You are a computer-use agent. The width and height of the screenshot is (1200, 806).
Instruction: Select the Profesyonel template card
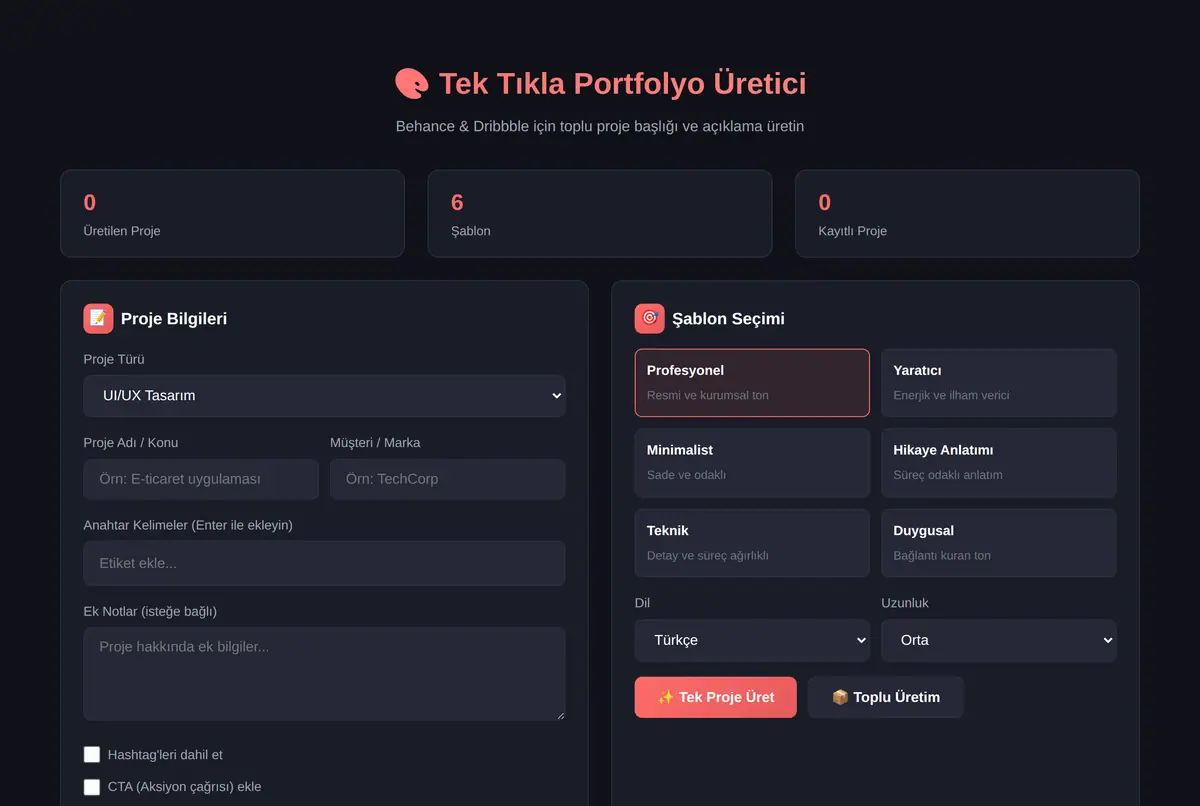point(752,382)
